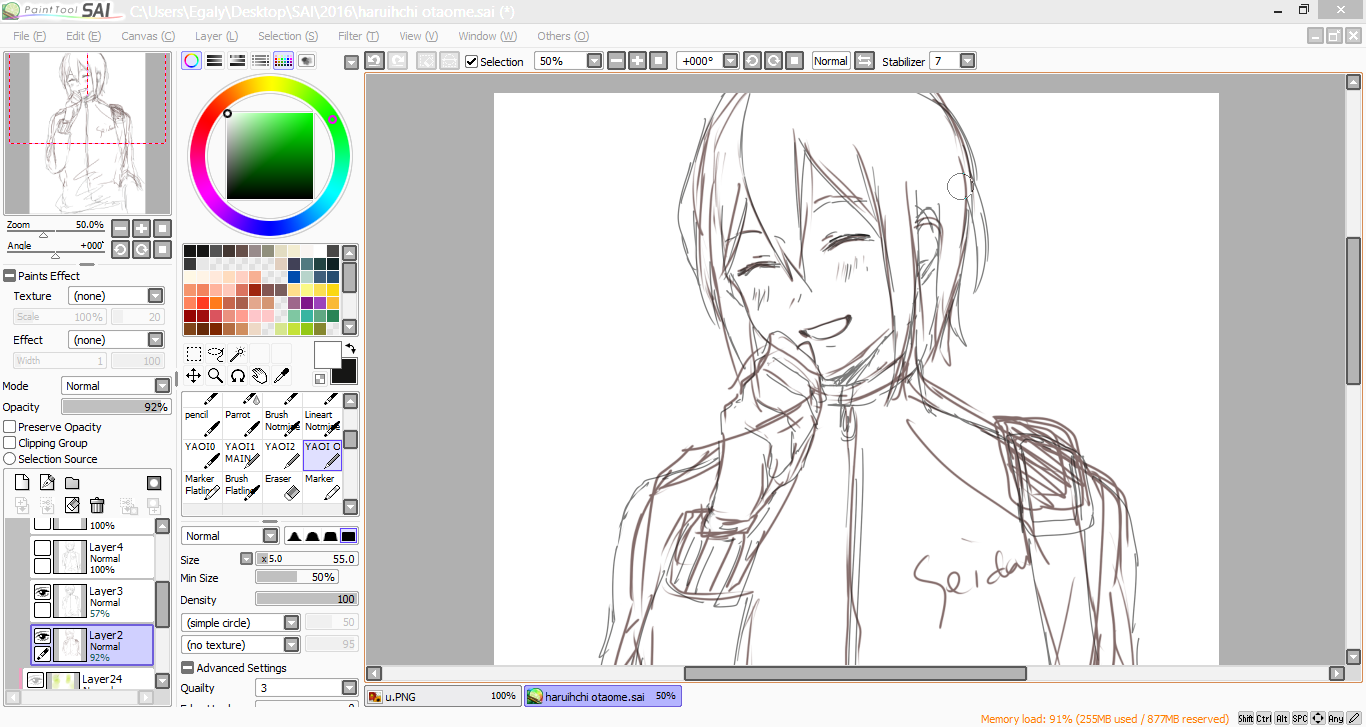Zoom in with plus button in navigator

point(141,228)
